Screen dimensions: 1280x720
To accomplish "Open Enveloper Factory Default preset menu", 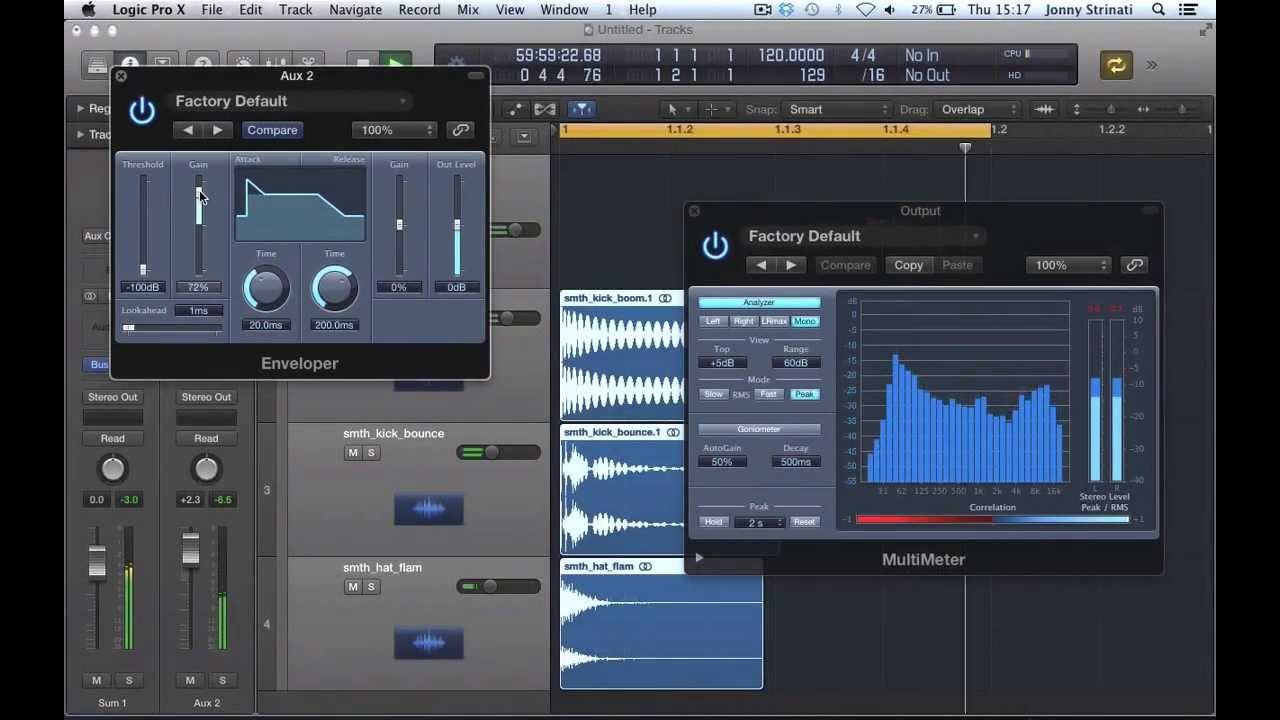I will 291,101.
